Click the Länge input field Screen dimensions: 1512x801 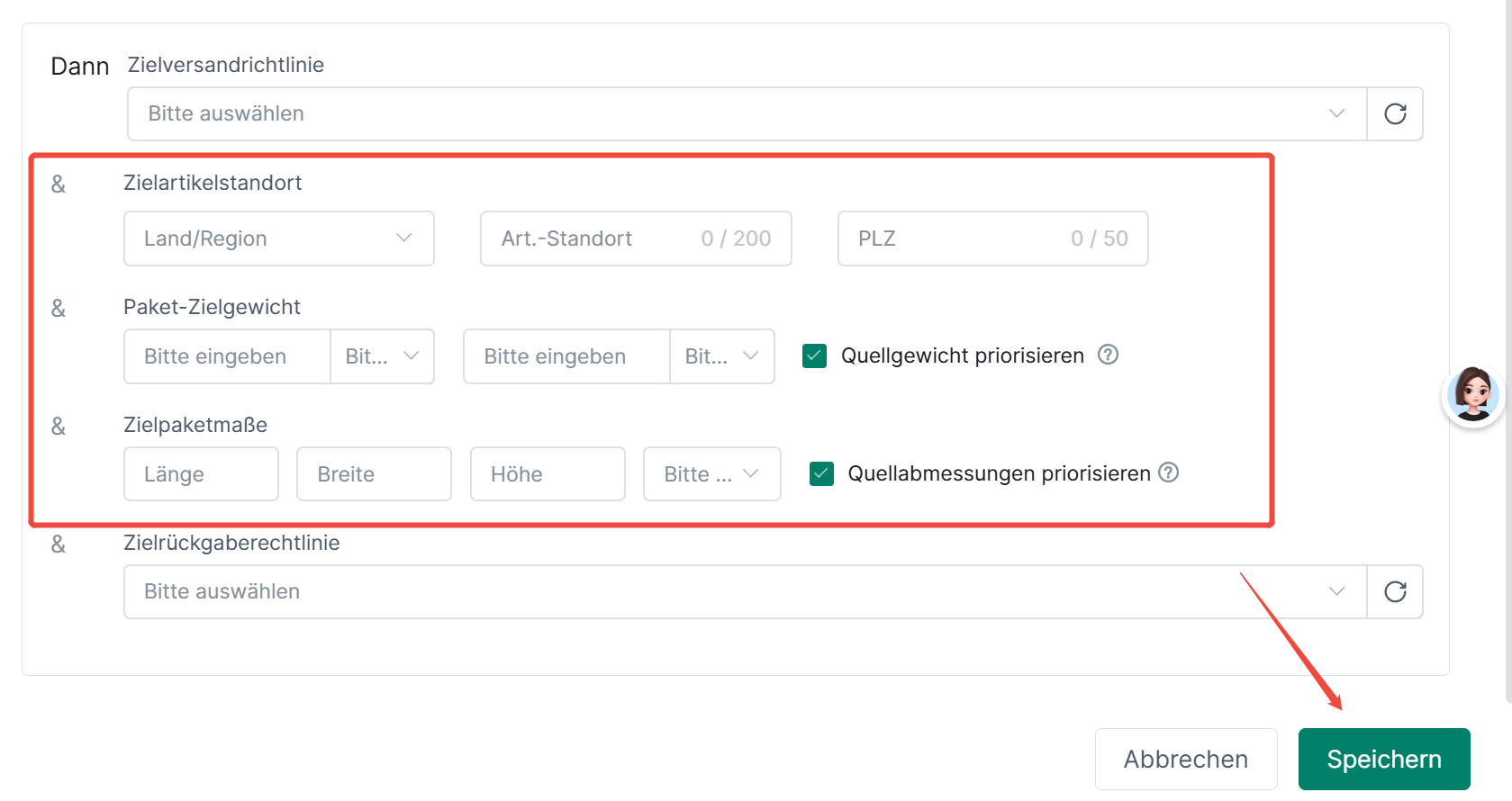click(x=201, y=474)
